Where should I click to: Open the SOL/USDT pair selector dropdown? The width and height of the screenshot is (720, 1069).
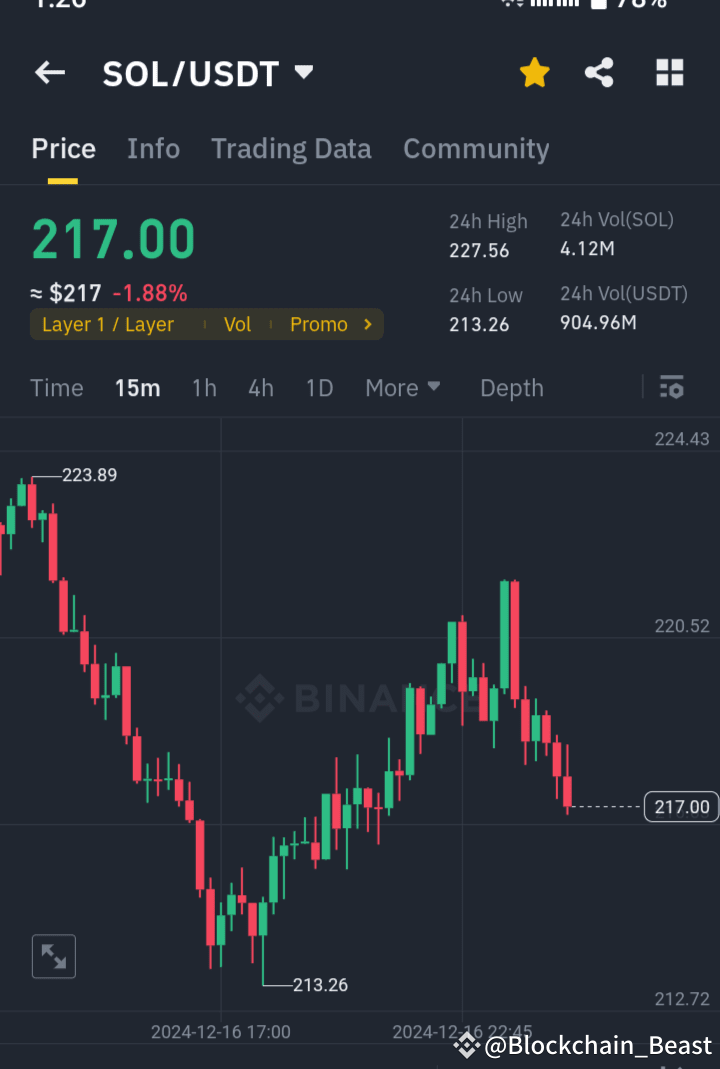(x=302, y=72)
